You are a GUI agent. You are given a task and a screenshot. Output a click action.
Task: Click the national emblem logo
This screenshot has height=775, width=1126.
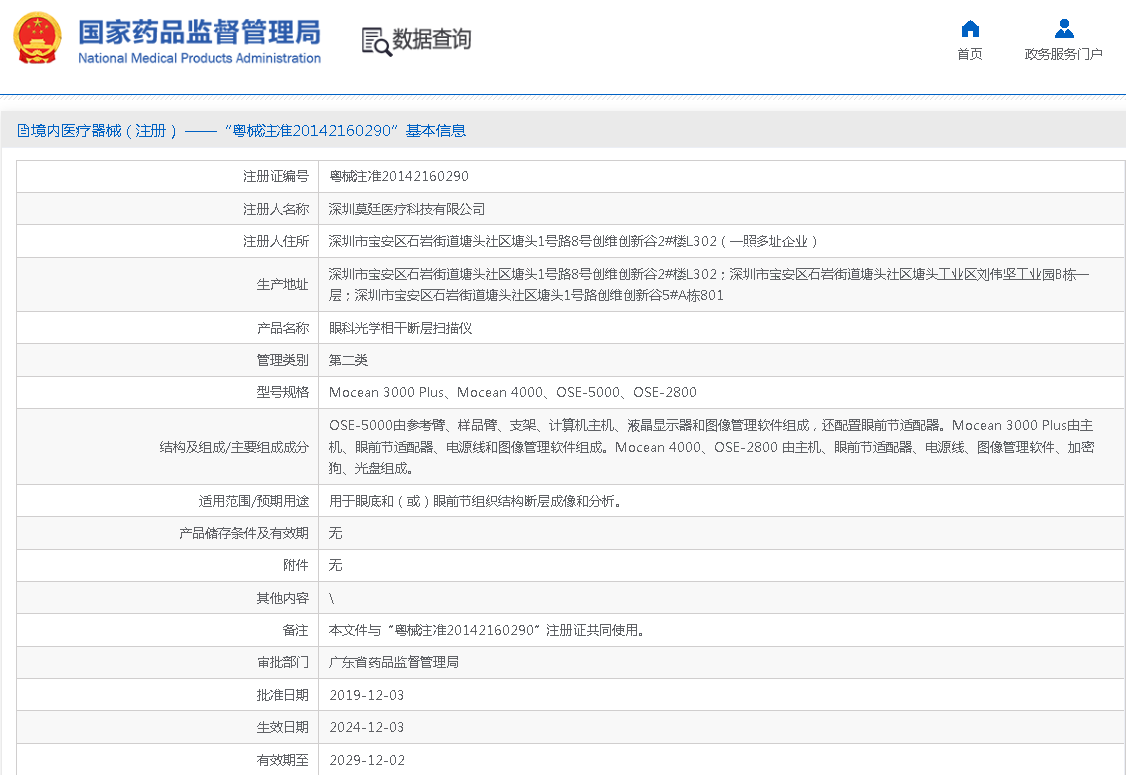pyautogui.click(x=37, y=38)
